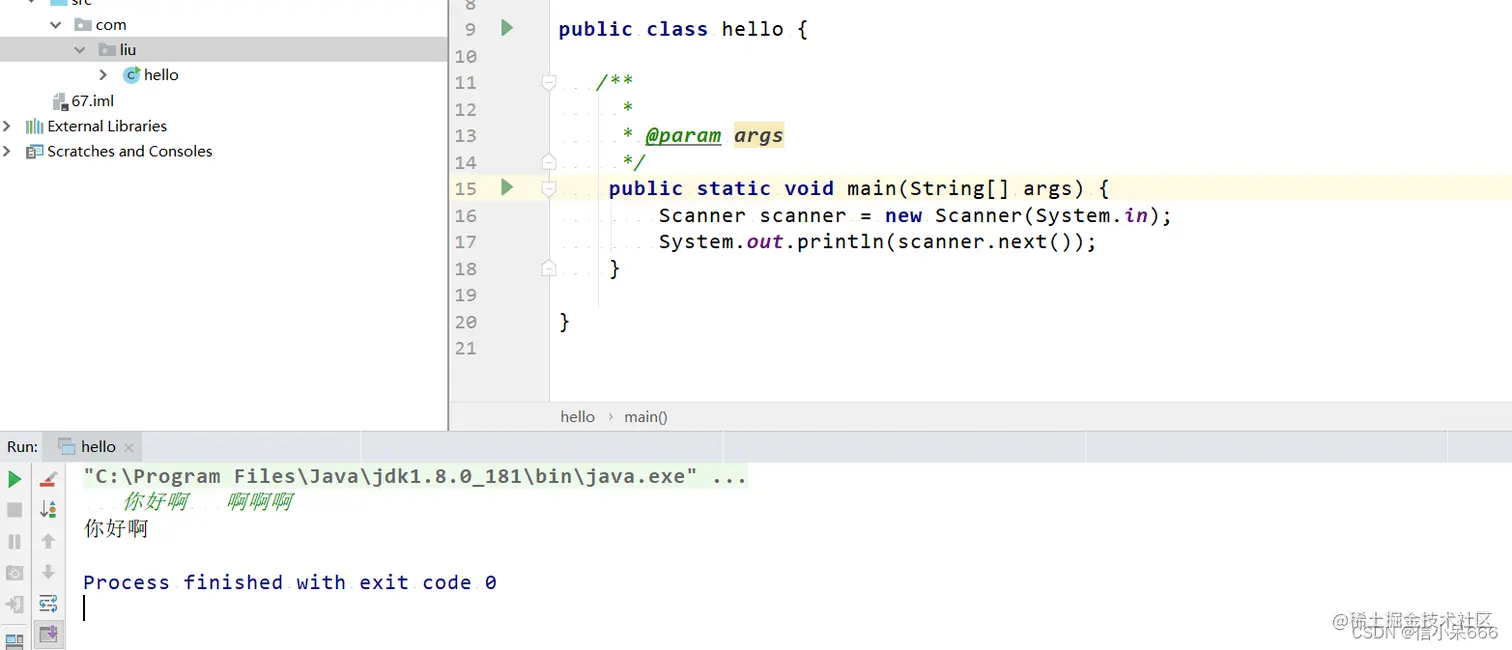This screenshot has width=1512, height=650.
Task: Expand the hello class node
Action: click(x=103, y=75)
